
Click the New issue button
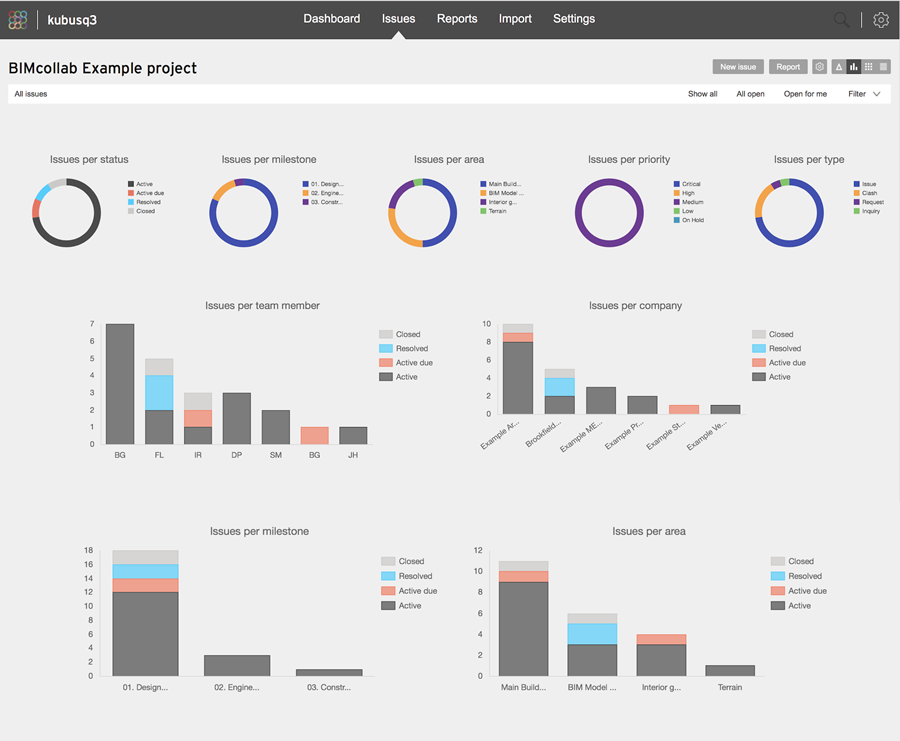click(738, 66)
